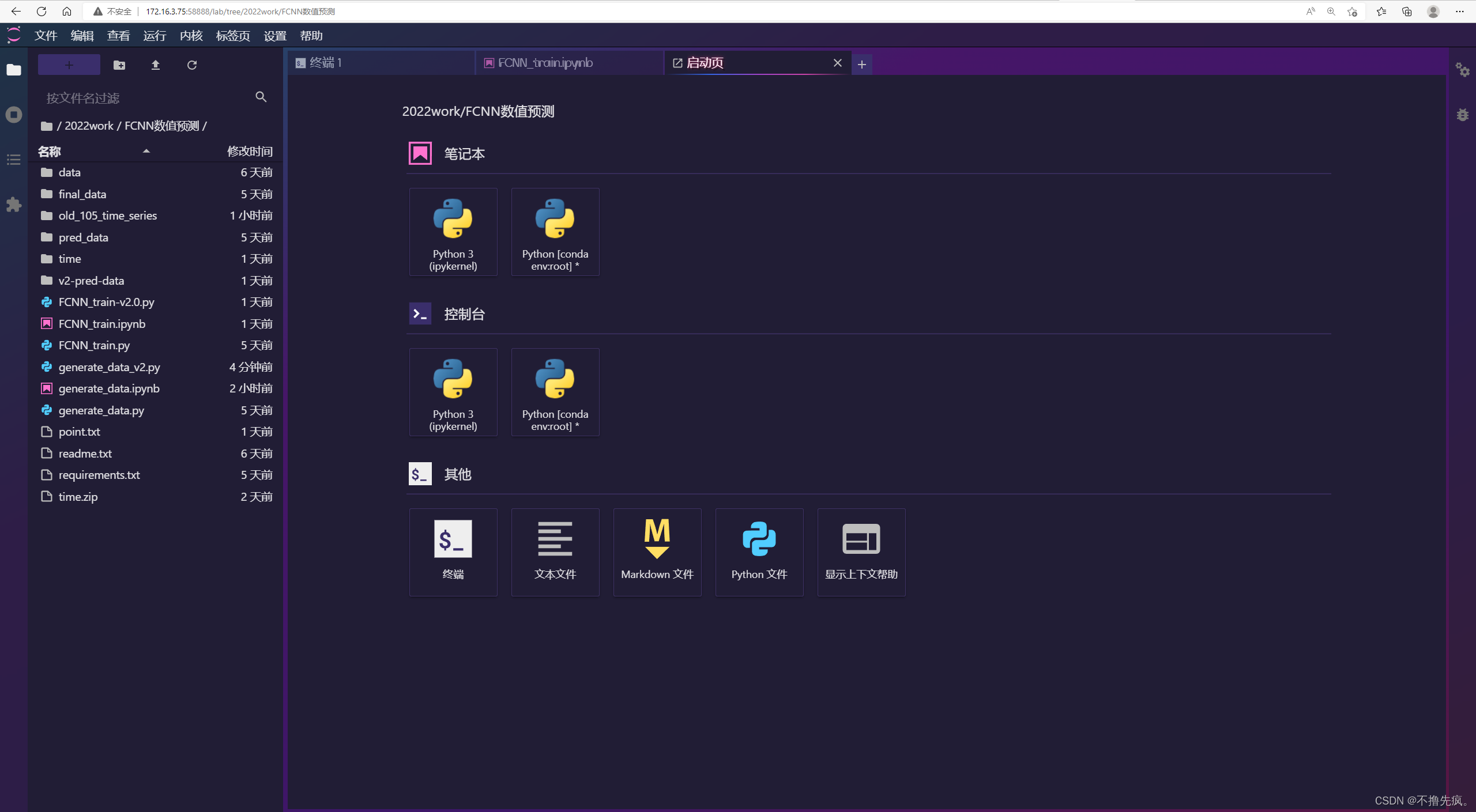Toggle the file browser sidebar folder icon
Screen dimensions: 1476x812
pos(14,70)
